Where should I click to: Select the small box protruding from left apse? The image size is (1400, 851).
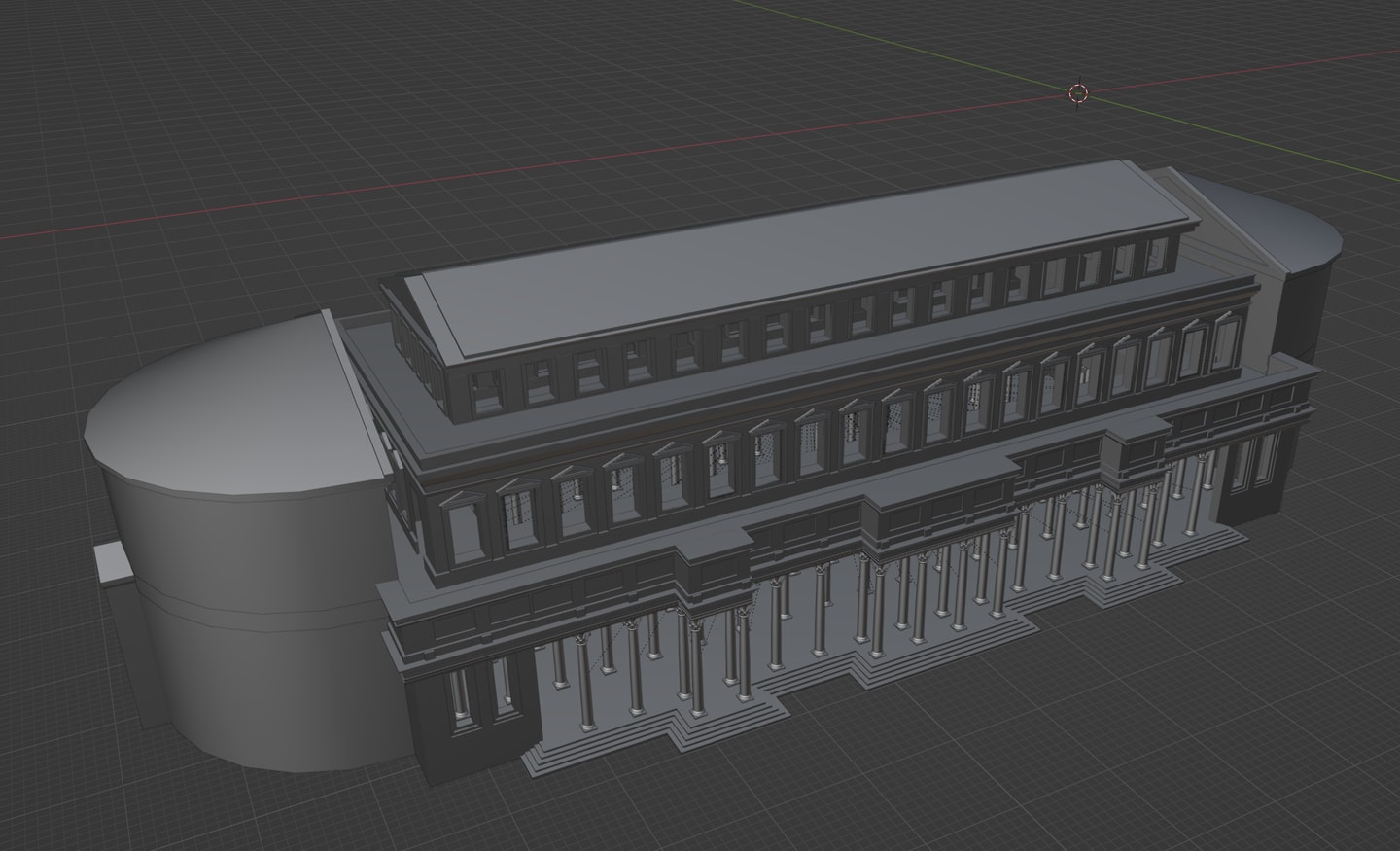(113, 564)
